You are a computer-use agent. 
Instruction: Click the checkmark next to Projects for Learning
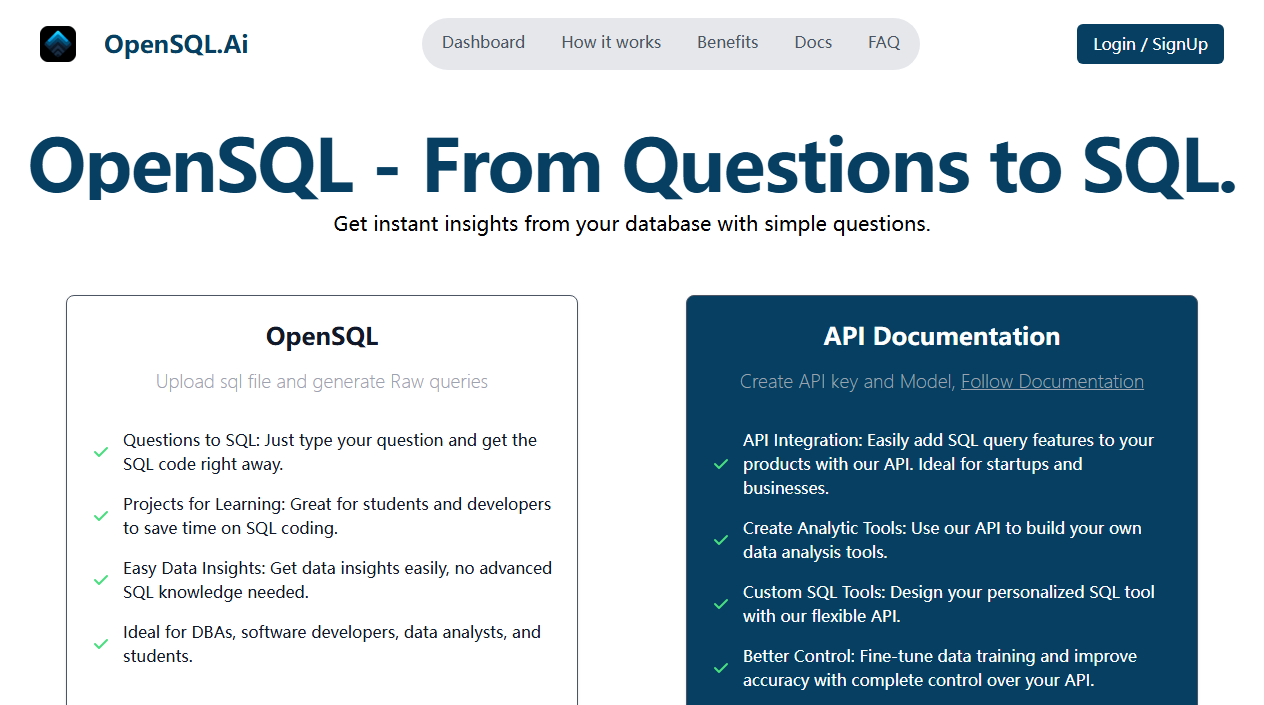(x=101, y=516)
